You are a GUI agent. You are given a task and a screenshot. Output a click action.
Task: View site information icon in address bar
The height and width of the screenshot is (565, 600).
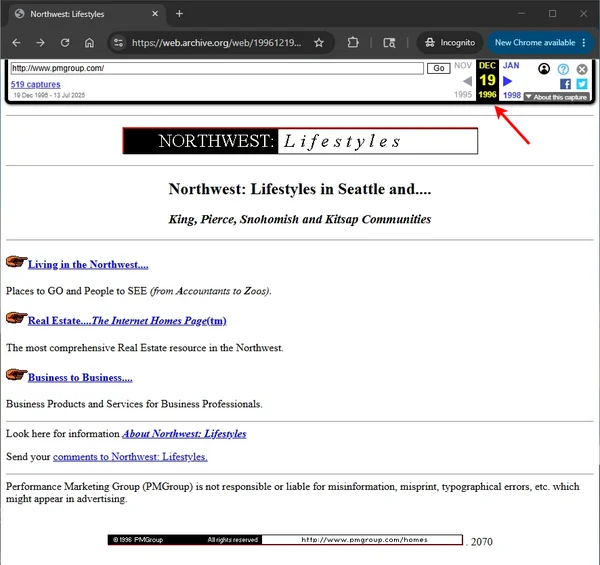pyautogui.click(x=119, y=42)
